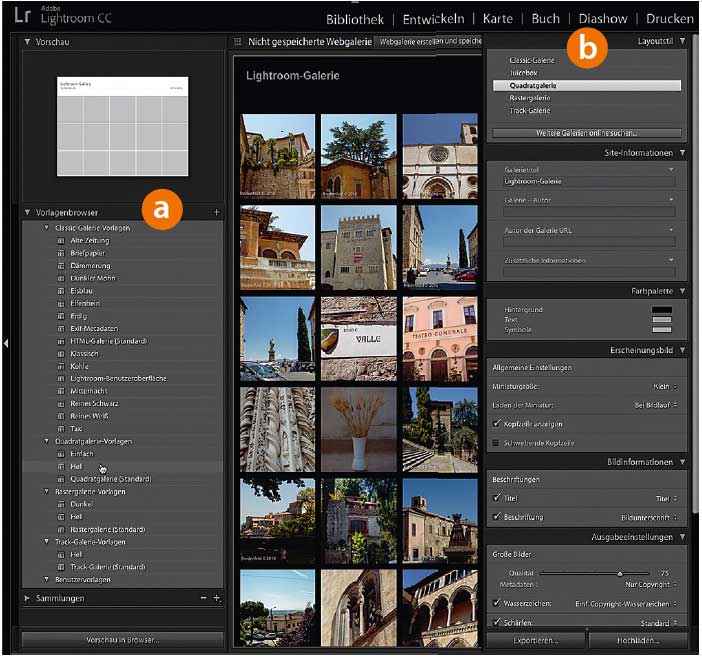Toggle the Wasserzeichen checkbox
702x658 pixels.
click(498, 604)
